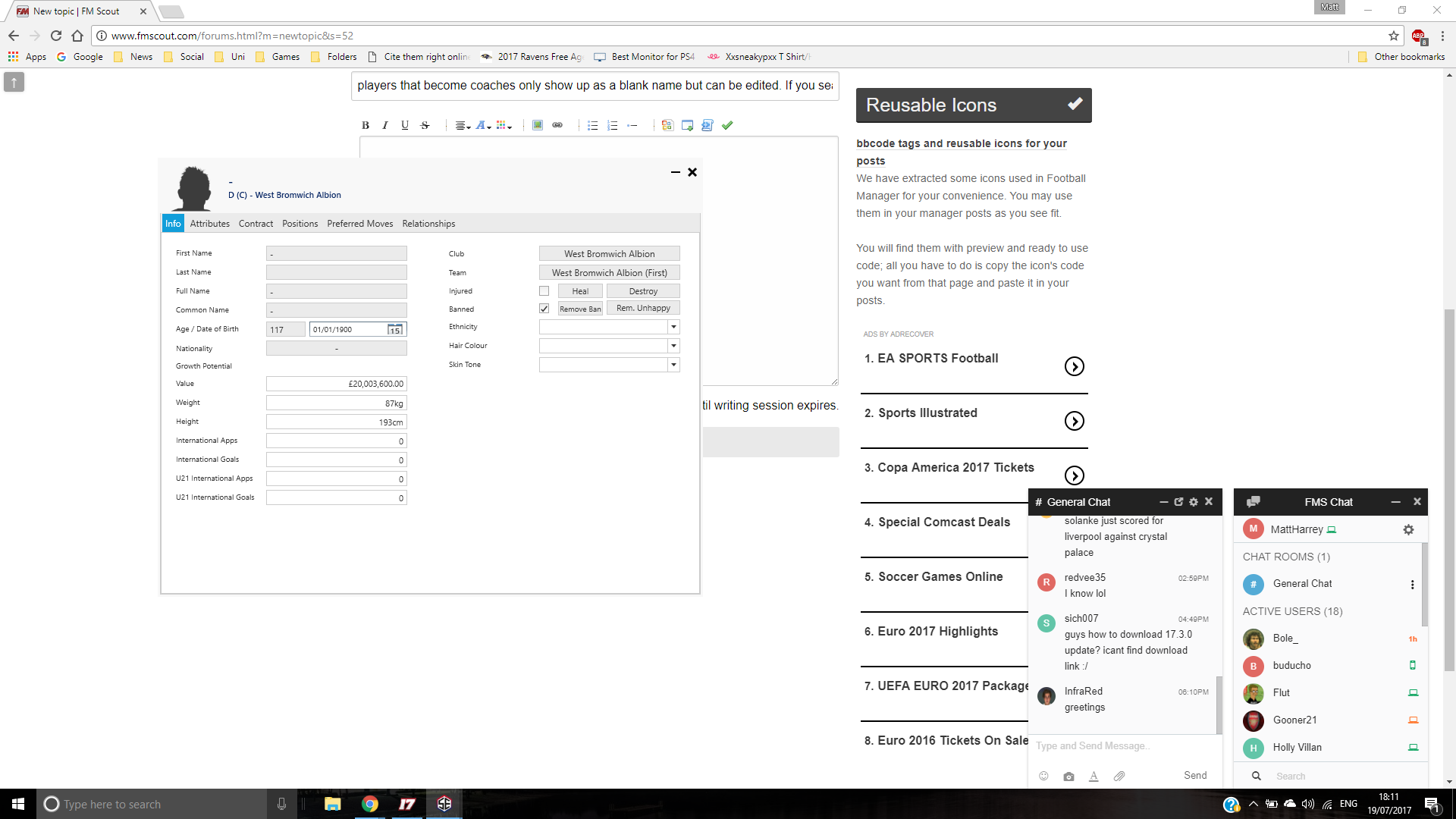Toggle bold formatting in post editor

pos(366,126)
